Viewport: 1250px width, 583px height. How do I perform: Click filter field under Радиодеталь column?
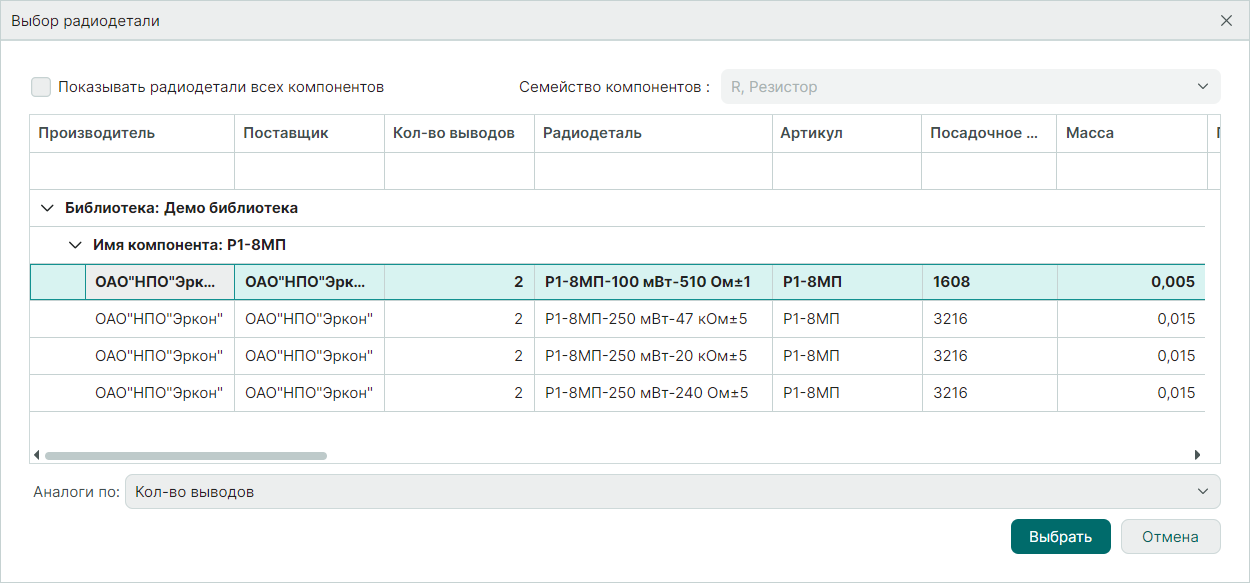click(653, 171)
